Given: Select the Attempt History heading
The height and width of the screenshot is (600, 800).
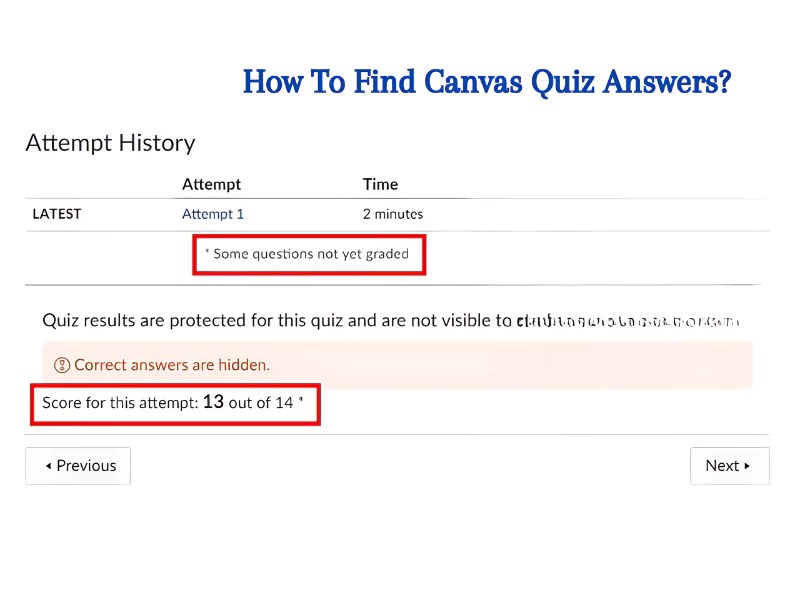Looking at the screenshot, I should 110,143.
